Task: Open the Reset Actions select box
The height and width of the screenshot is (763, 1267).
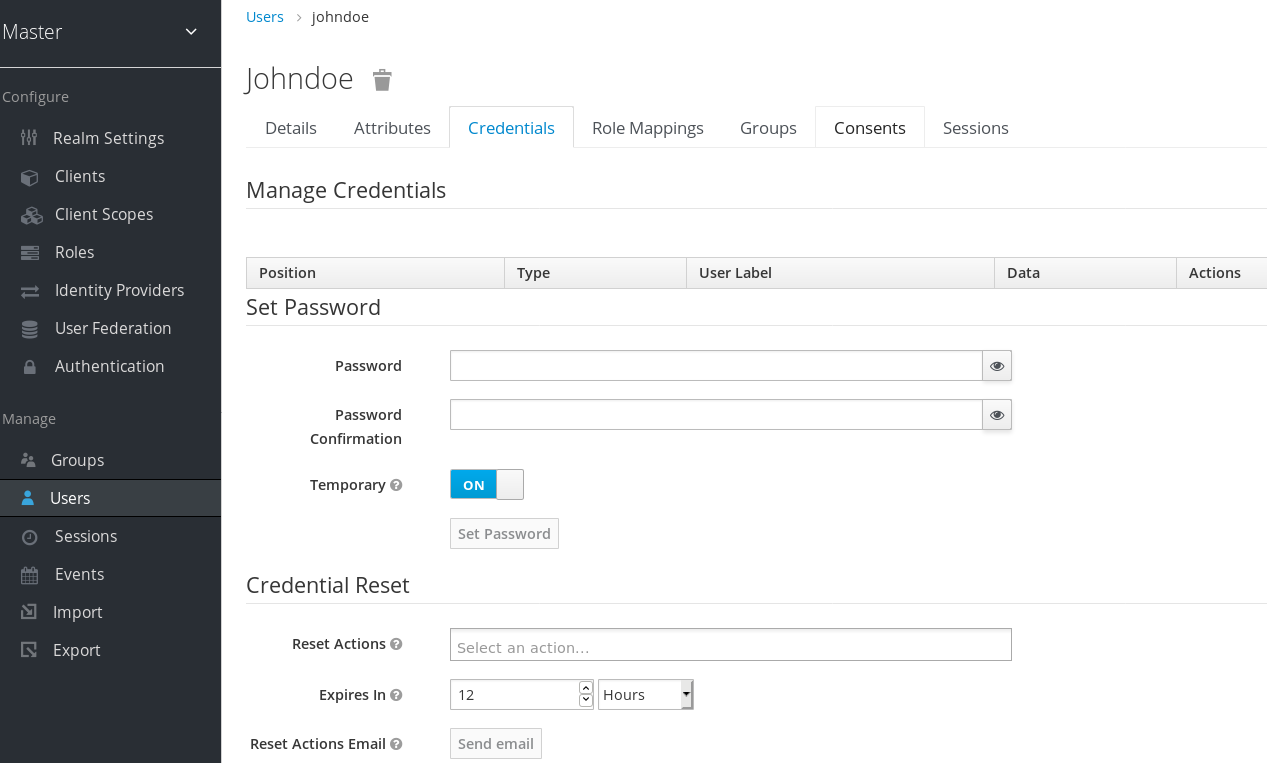Action: coord(731,645)
